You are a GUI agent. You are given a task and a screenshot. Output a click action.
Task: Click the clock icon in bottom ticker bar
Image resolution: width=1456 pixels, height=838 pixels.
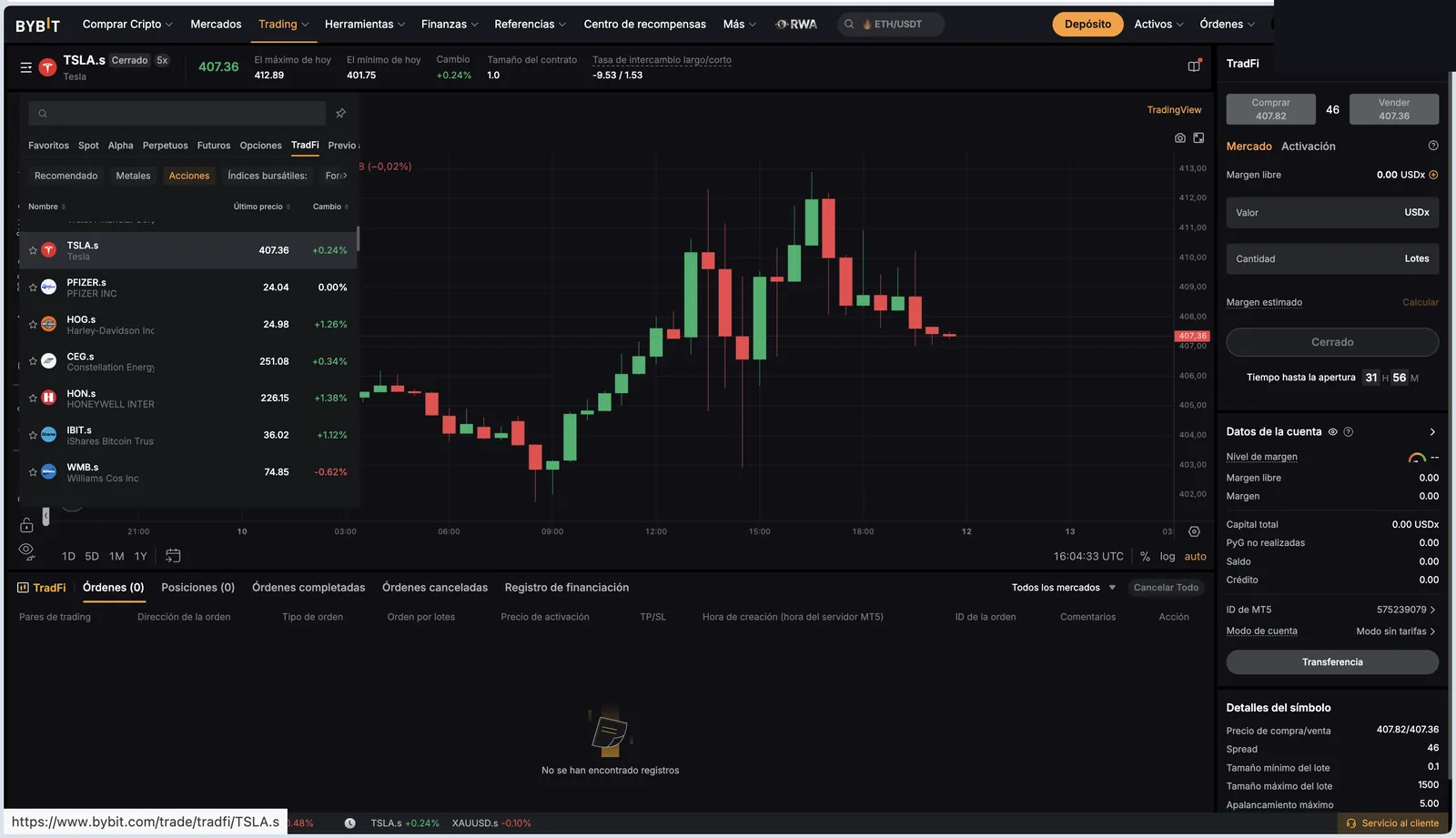click(350, 823)
